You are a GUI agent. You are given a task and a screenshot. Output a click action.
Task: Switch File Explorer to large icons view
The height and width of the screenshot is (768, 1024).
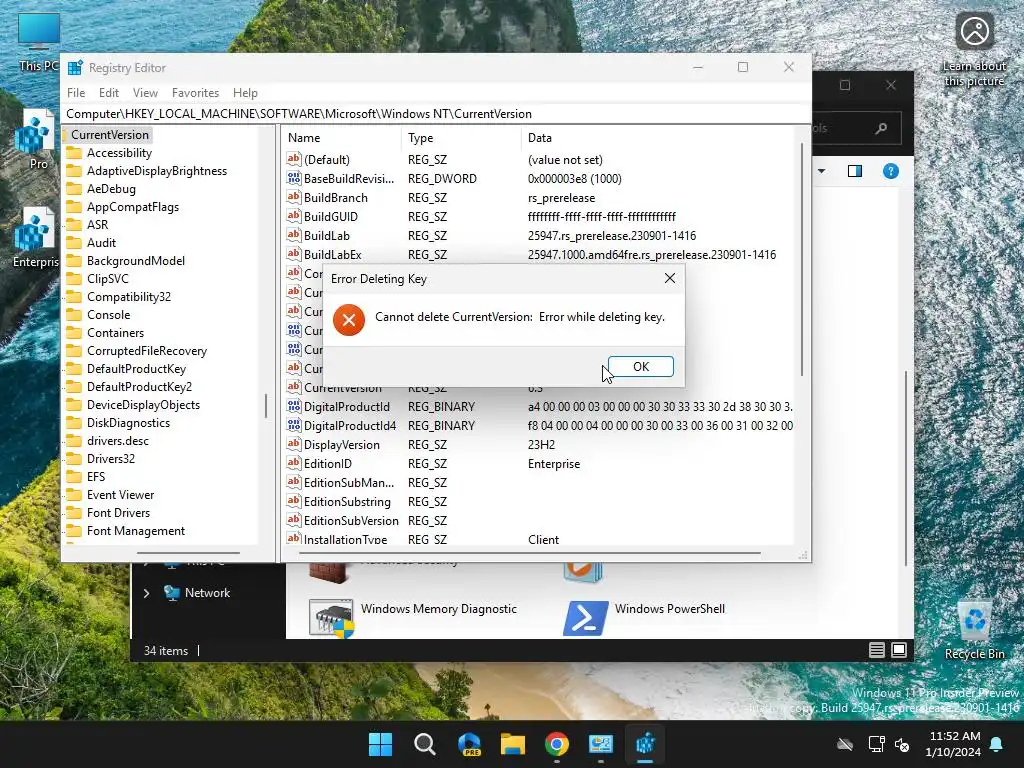pos(899,650)
